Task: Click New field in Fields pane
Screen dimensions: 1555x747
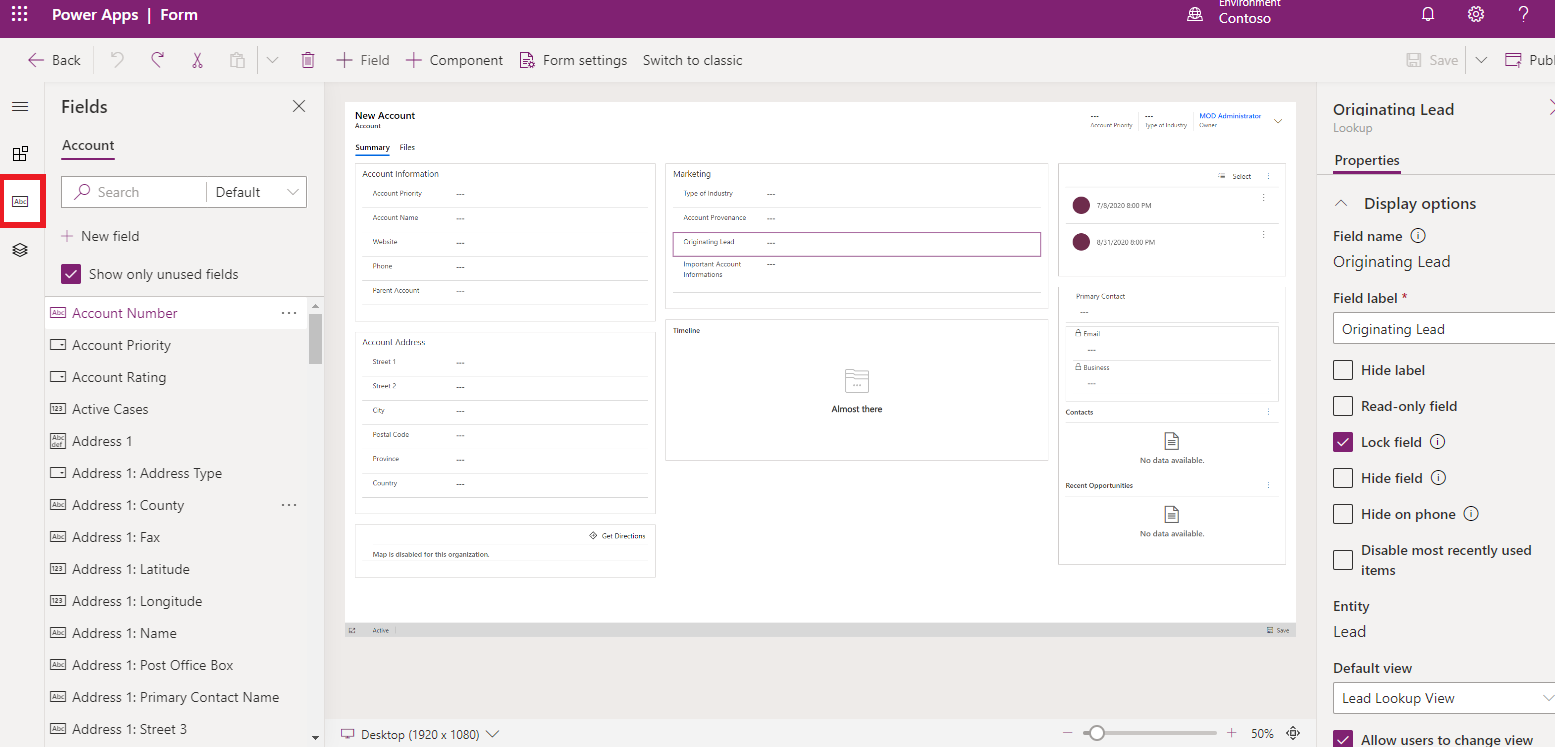Action: [100, 236]
